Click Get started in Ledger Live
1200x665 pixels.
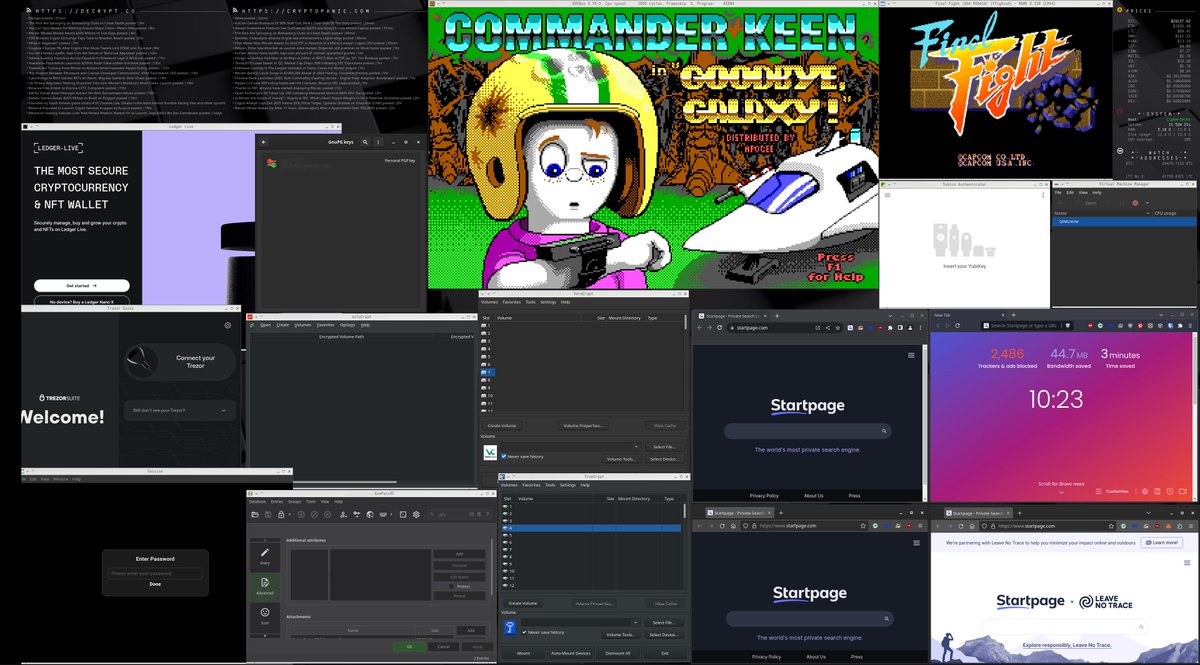click(82, 285)
